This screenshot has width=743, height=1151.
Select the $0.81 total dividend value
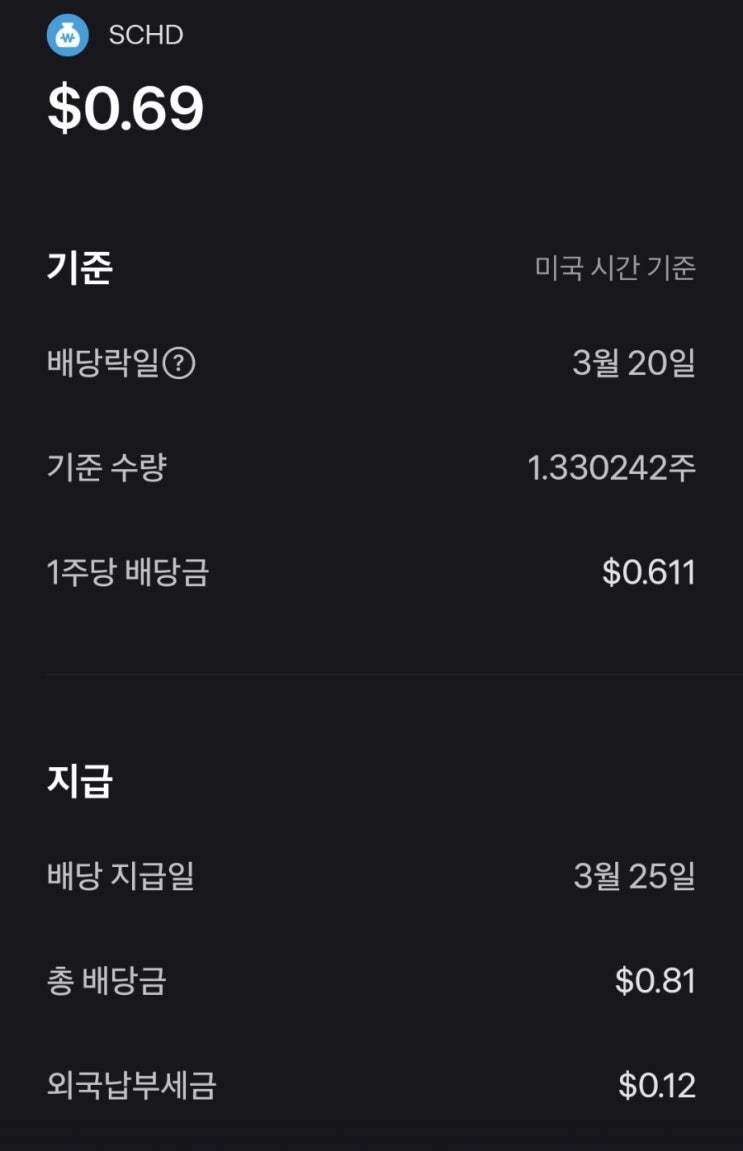[x=655, y=981]
